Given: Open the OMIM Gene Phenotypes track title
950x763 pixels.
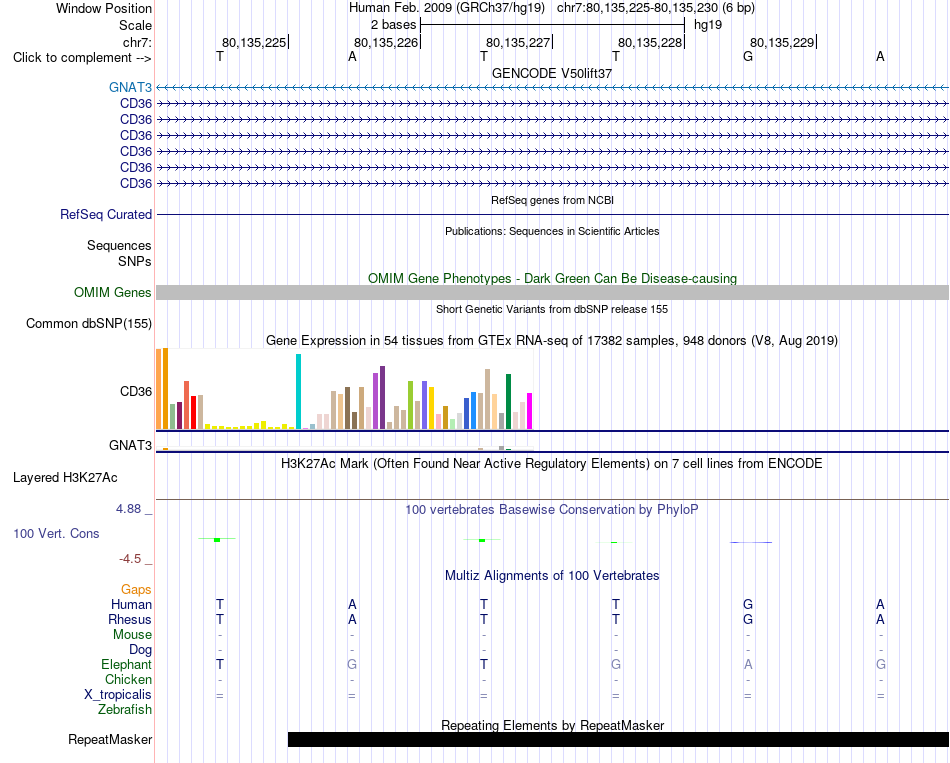Looking at the screenshot, I should pyautogui.click(x=552, y=278).
